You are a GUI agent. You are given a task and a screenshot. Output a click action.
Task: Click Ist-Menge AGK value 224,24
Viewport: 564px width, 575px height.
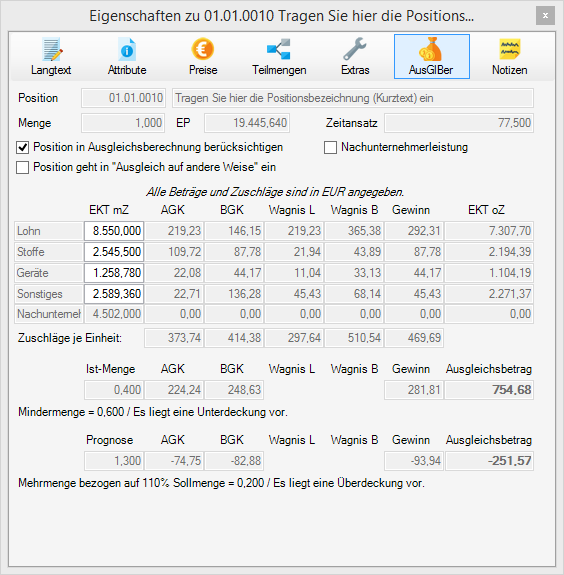click(x=174, y=390)
